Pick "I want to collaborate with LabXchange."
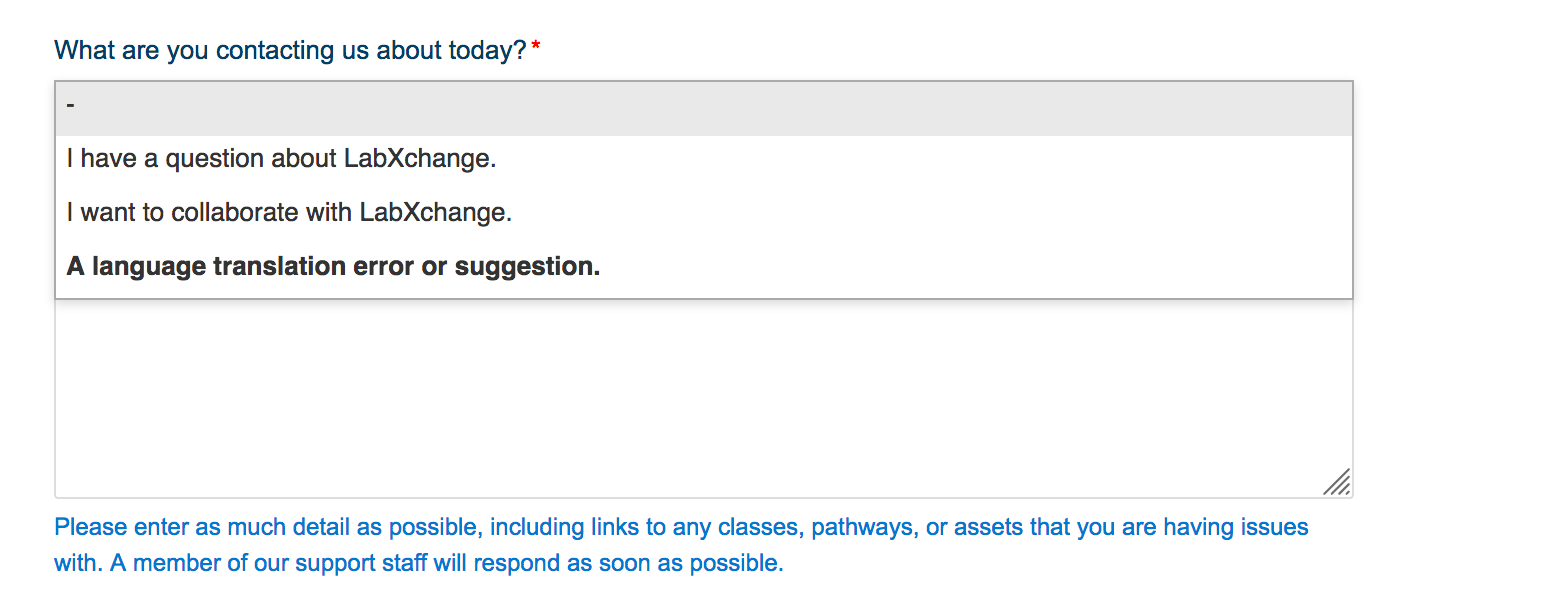 point(289,213)
